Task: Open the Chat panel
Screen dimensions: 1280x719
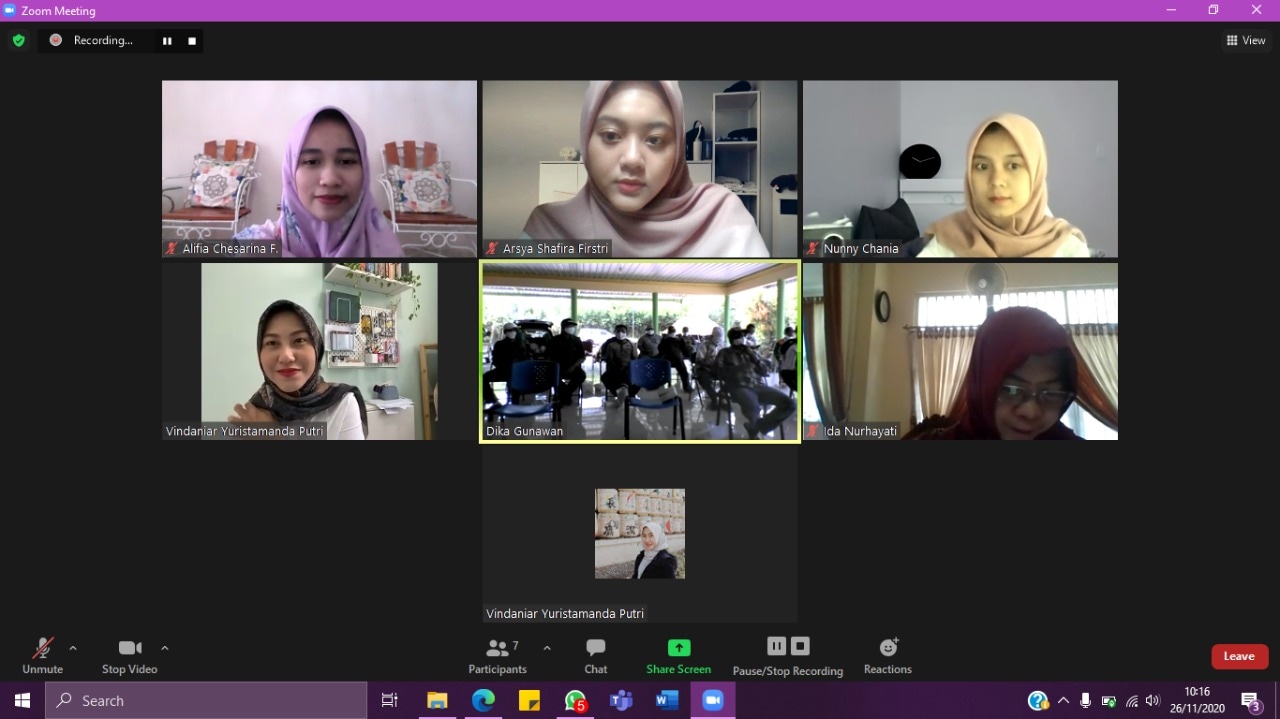Action: coord(596,656)
